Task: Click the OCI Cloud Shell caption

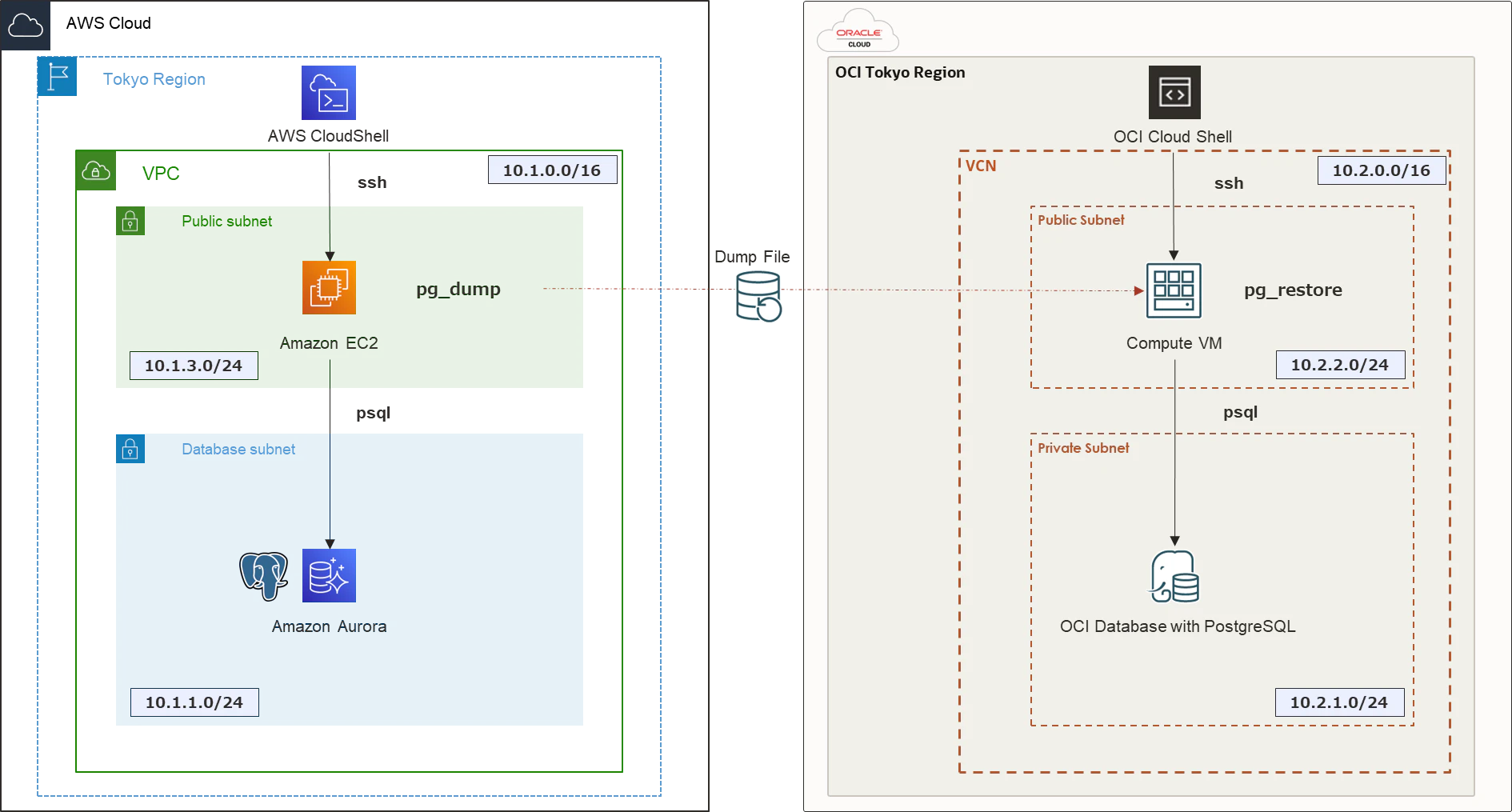Action: pos(1173,137)
